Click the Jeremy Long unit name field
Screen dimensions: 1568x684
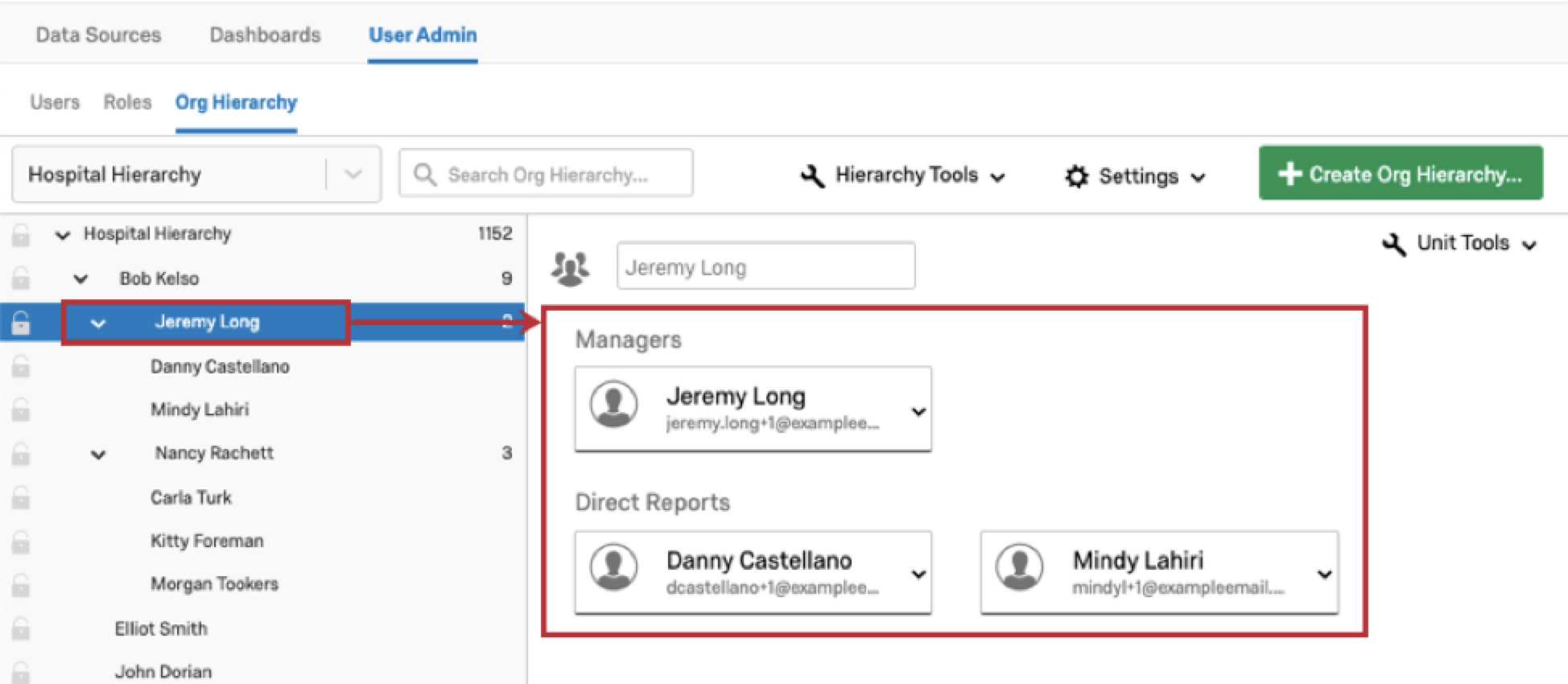(765, 267)
